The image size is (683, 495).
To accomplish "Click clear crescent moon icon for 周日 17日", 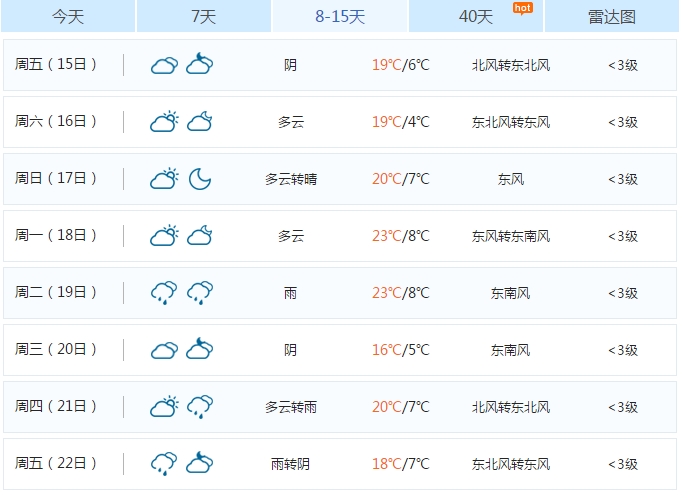I will [200, 179].
